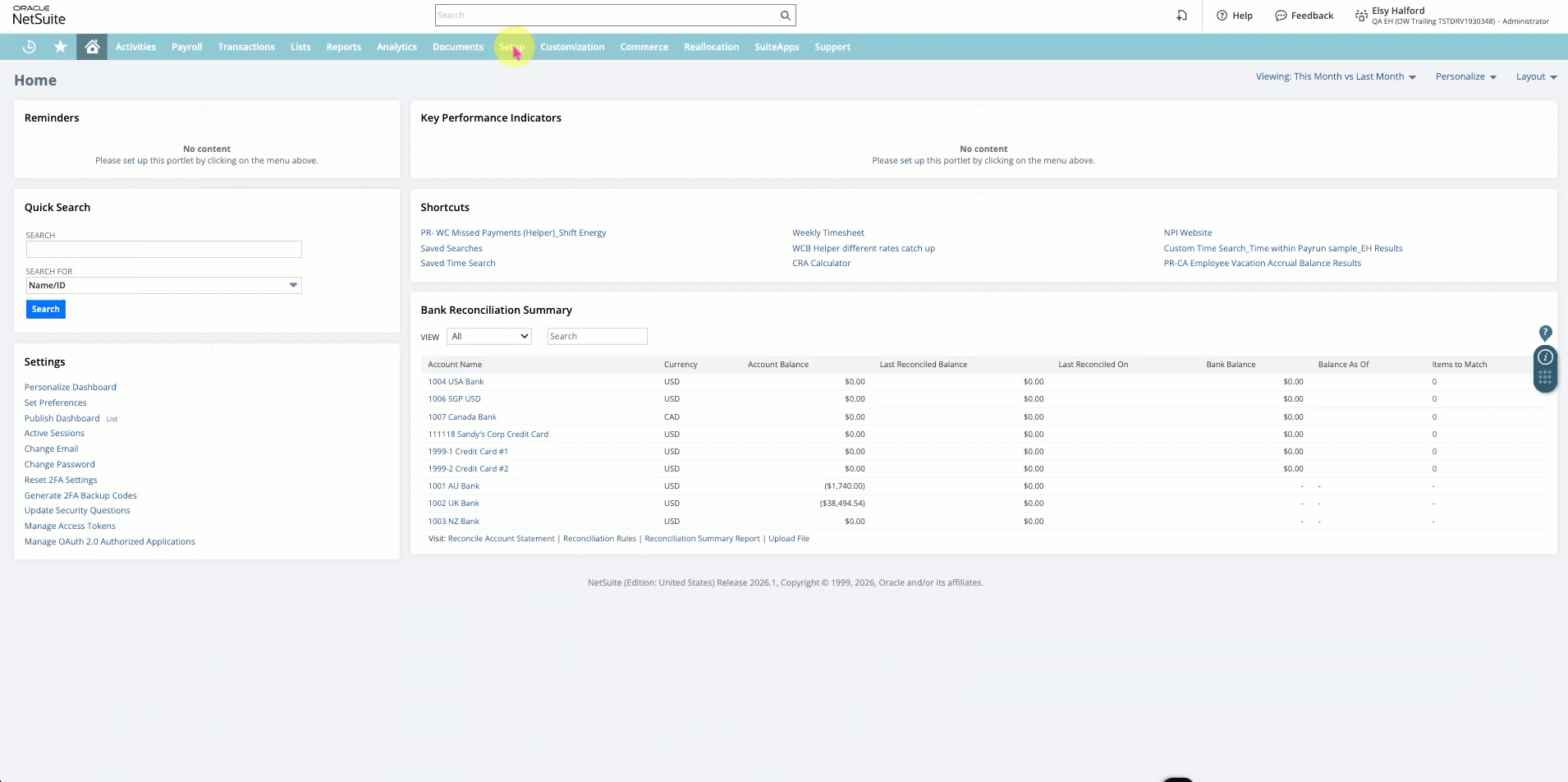Click the blue Search button in Quick Search
Image resolution: width=1568 pixels, height=782 pixels.
(x=46, y=309)
